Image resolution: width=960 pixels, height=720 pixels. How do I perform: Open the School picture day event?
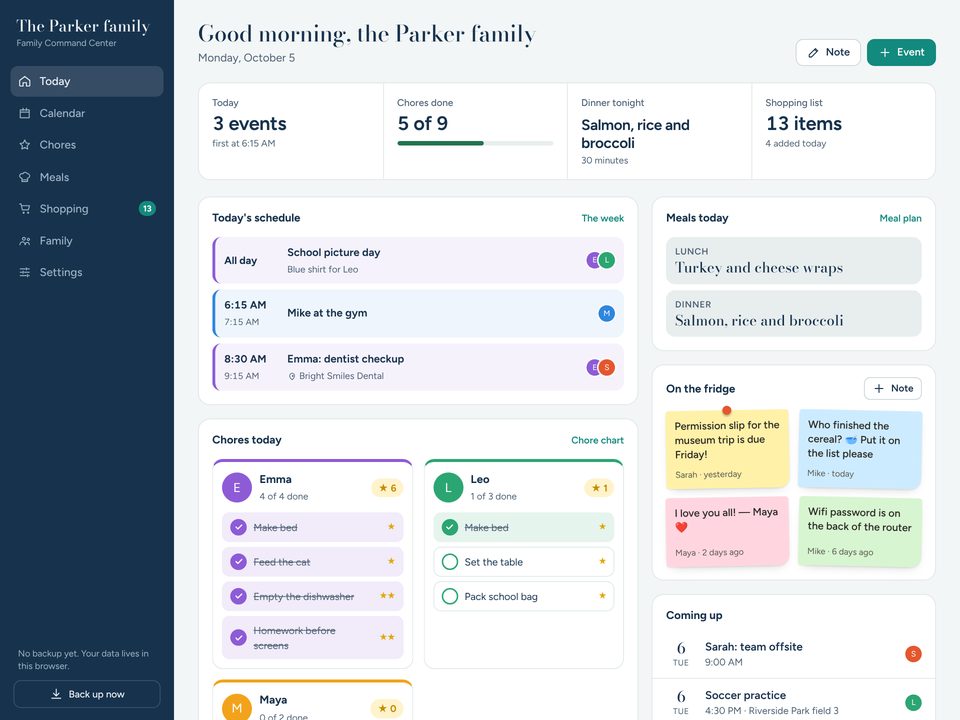[418, 260]
